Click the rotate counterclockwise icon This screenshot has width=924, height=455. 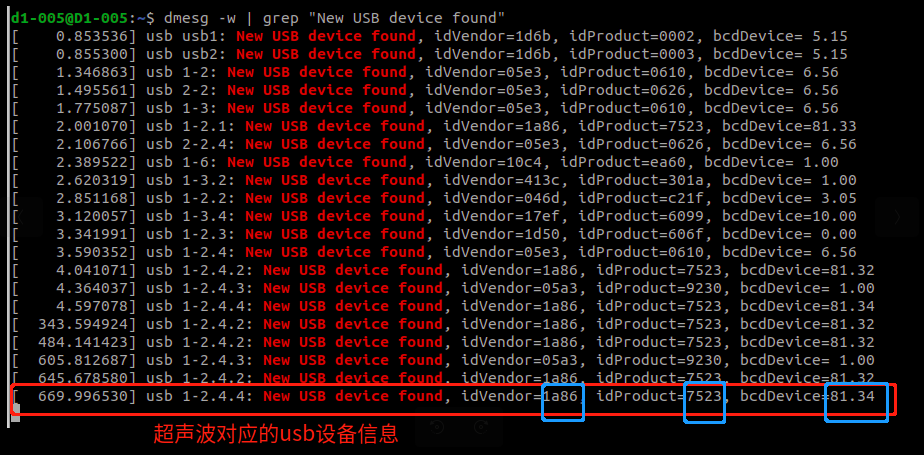pos(437,427)
